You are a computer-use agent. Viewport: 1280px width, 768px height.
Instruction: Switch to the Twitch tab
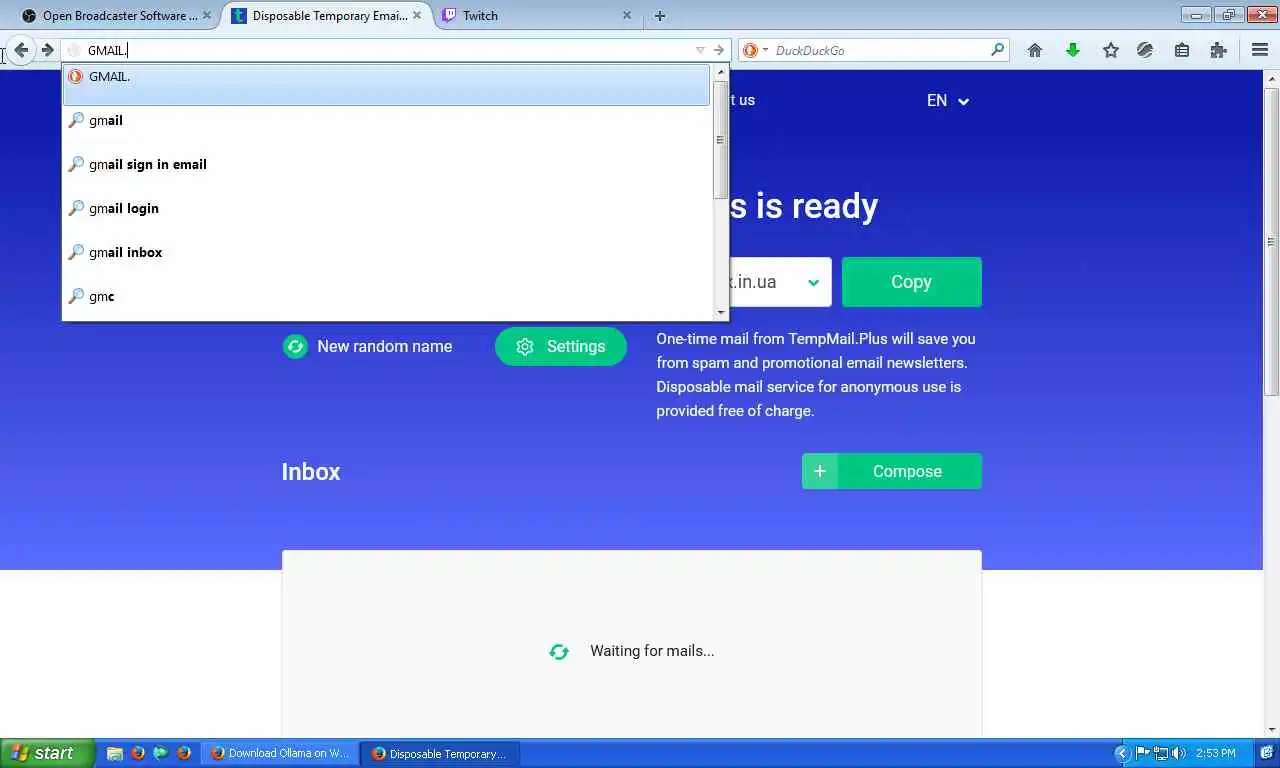(x=537, y=15)
